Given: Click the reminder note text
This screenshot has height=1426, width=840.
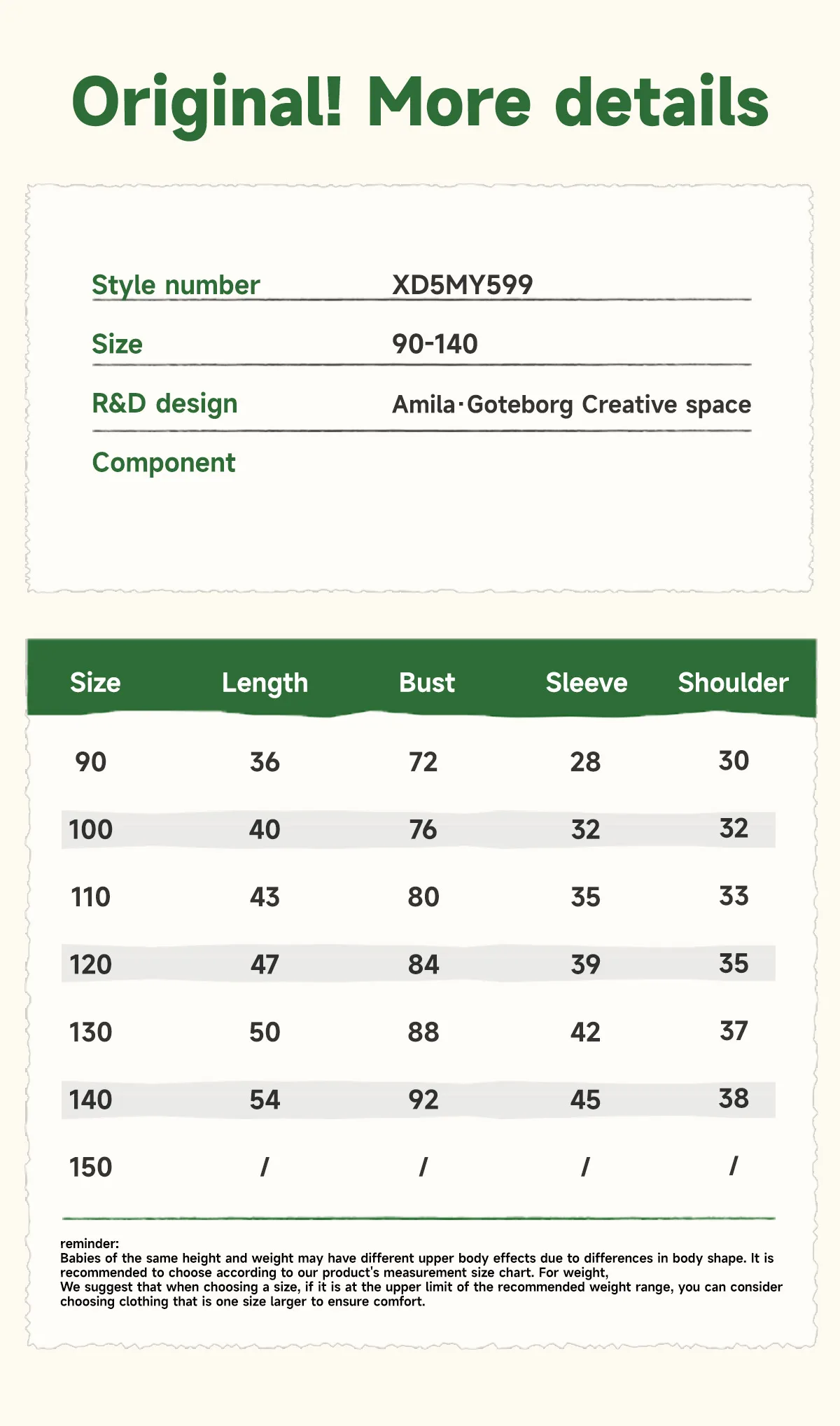Looking at the screenshot, I should 421,1273.
